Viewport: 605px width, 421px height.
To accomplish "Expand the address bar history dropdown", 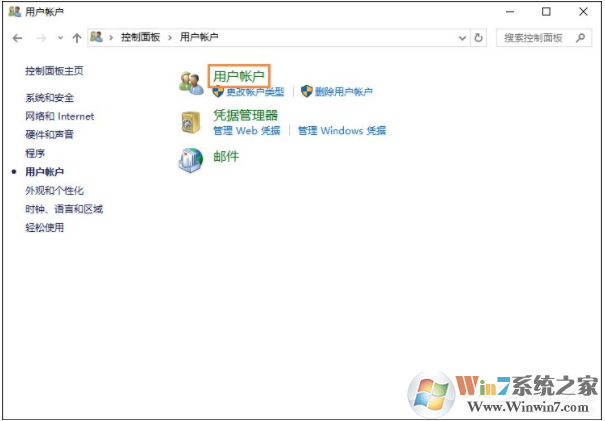I will 462,38.
